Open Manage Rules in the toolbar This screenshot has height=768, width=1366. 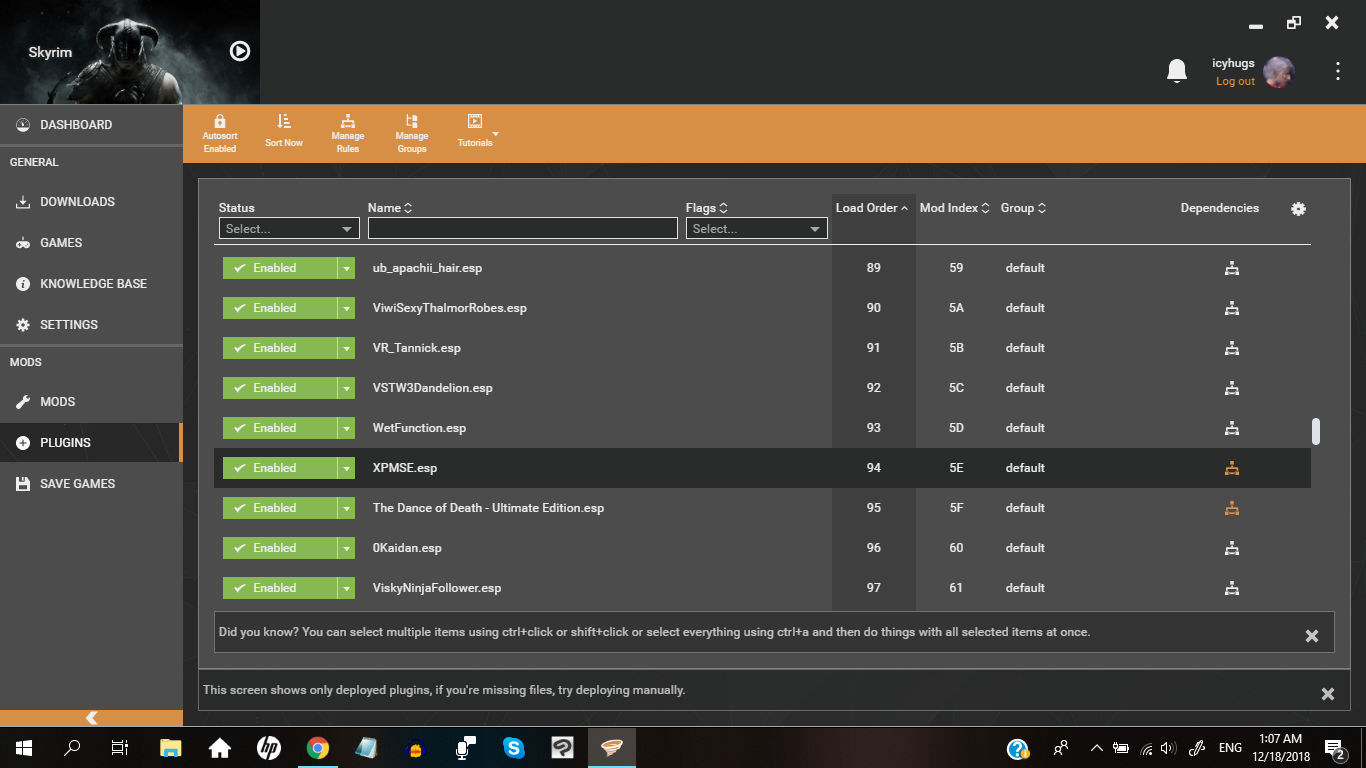[x=348, y=121]
